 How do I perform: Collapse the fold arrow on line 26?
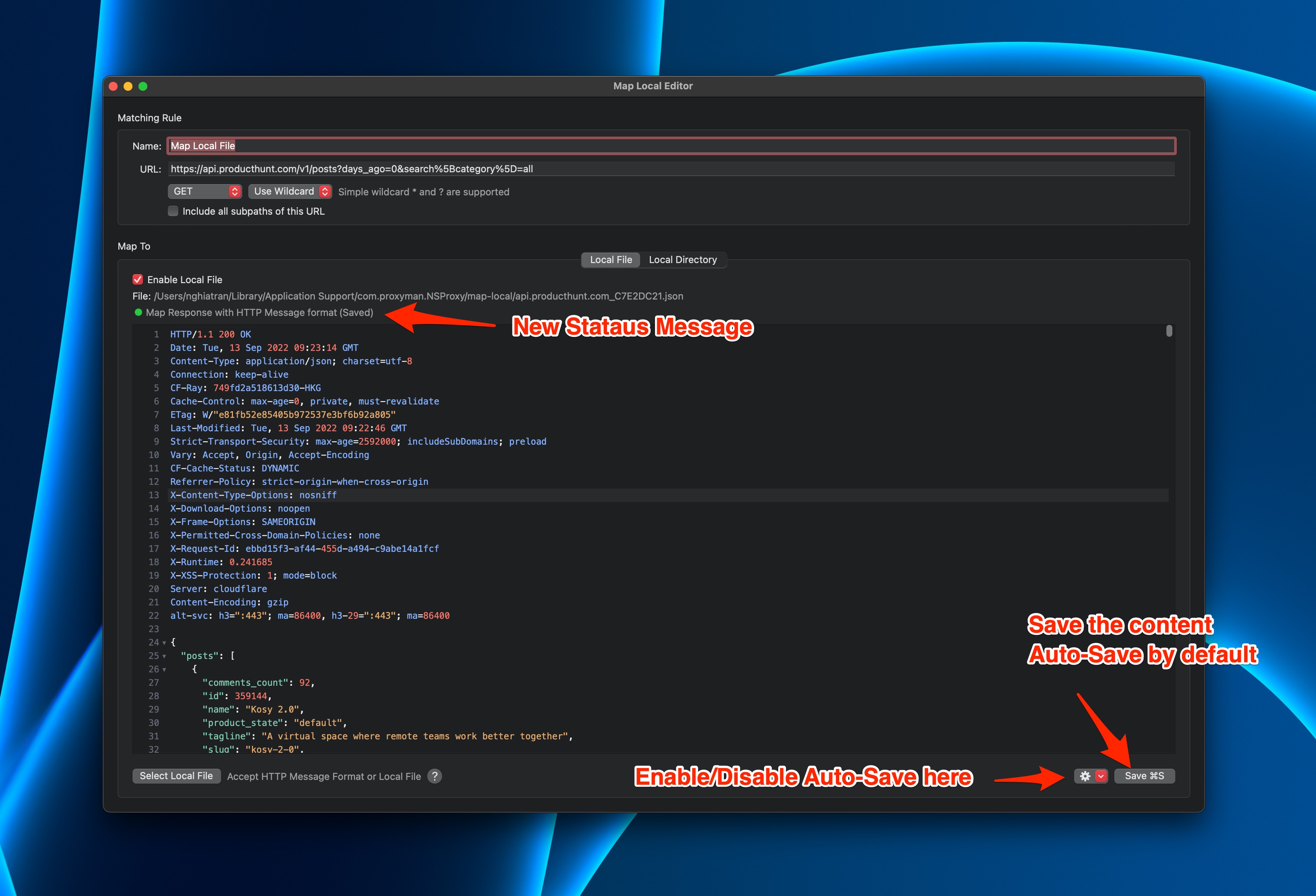tap(164, 670)
